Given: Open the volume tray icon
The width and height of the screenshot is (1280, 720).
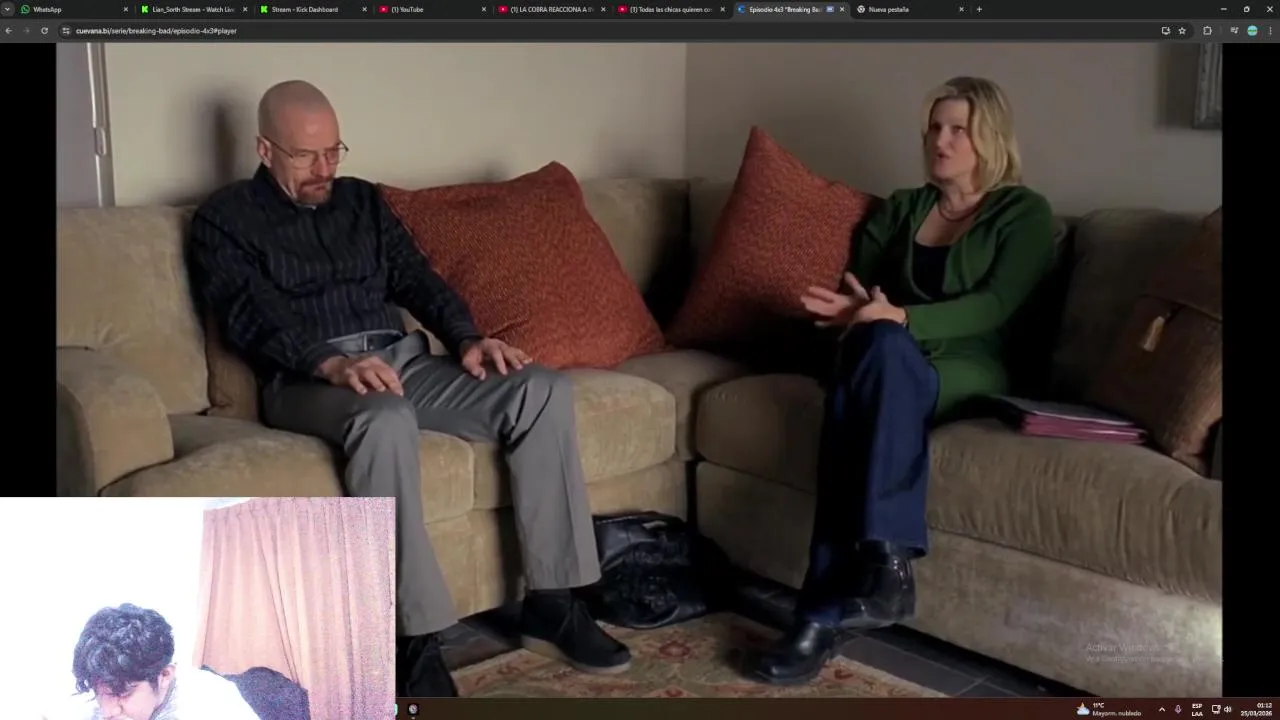Looking at the screenshot, I should coord(1228,709).
